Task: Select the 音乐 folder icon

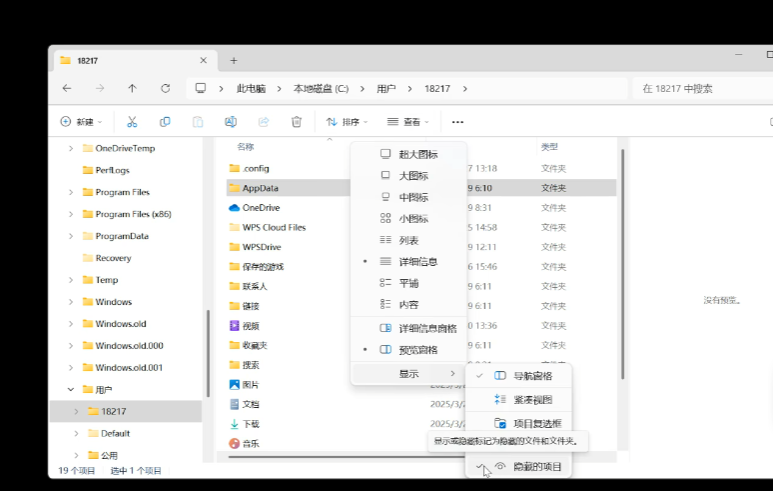Action: [x=234, y=443]
